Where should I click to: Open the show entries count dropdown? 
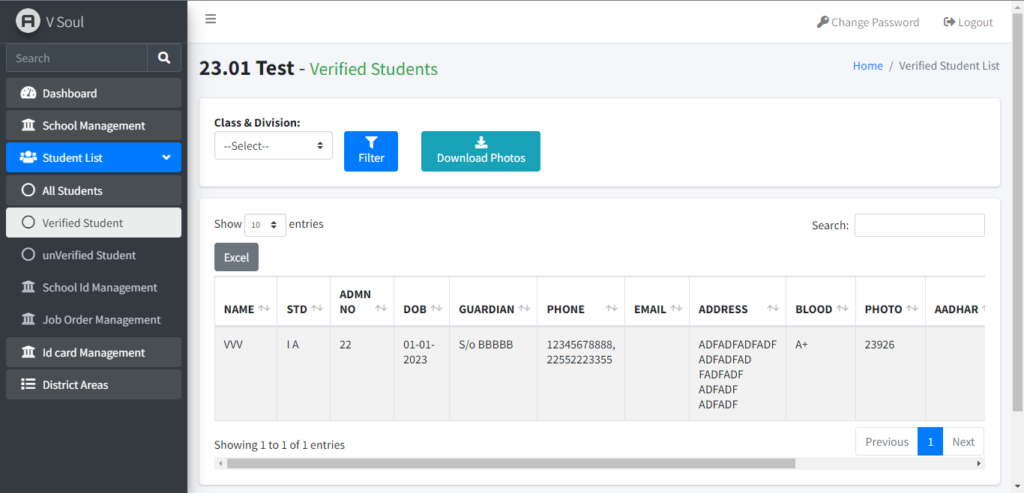pyautogui.click(x=265, y=225)
